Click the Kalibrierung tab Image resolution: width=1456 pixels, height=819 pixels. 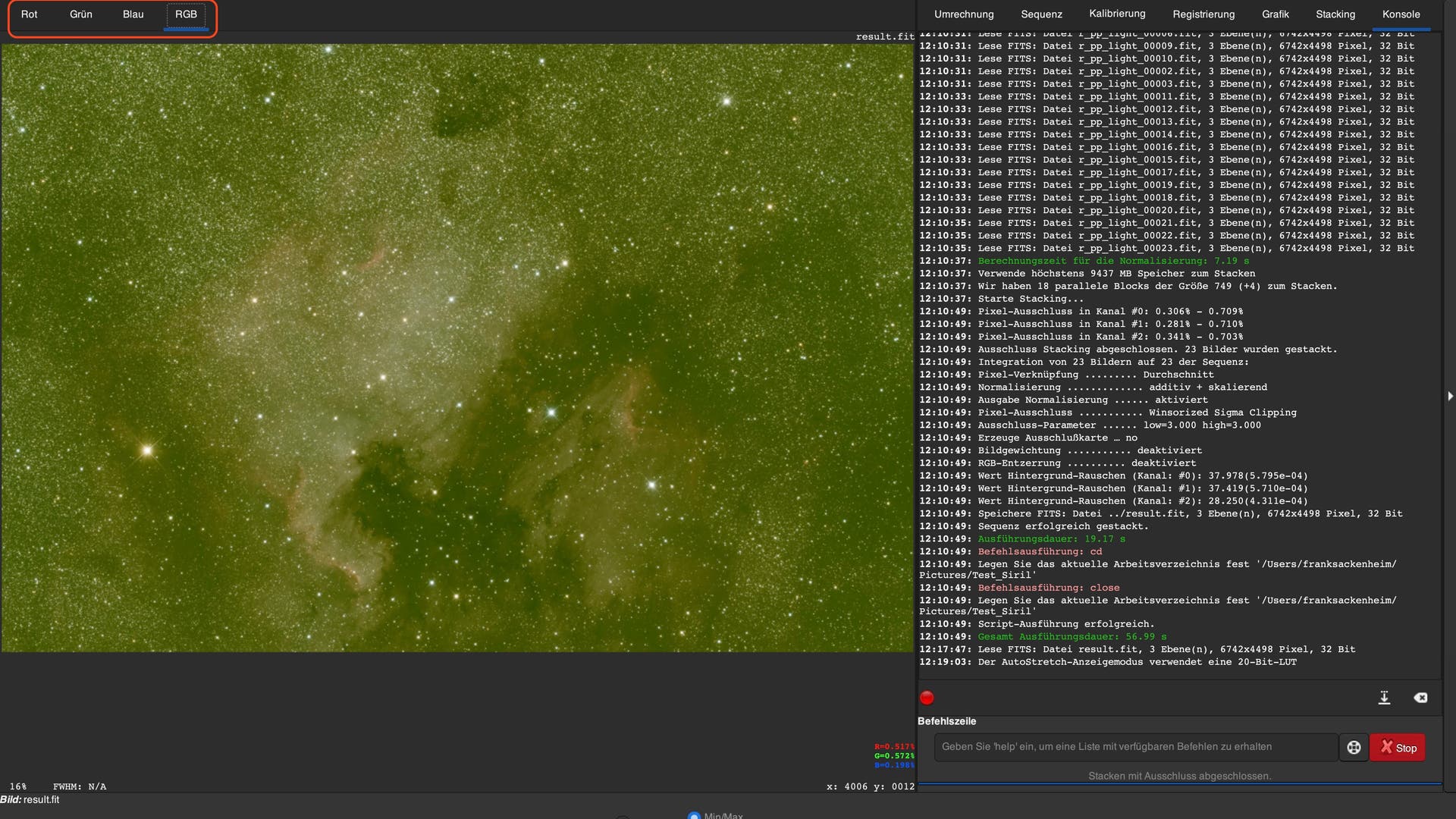pos(1117,12)
